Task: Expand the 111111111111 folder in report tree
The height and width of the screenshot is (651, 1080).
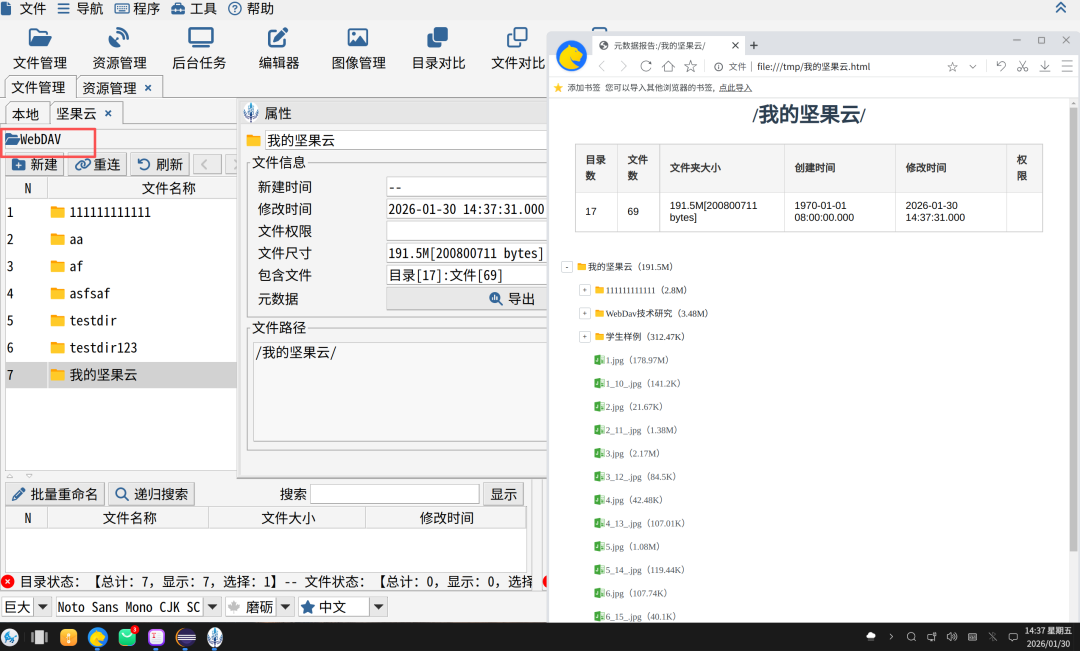Action: coord(585,290)
